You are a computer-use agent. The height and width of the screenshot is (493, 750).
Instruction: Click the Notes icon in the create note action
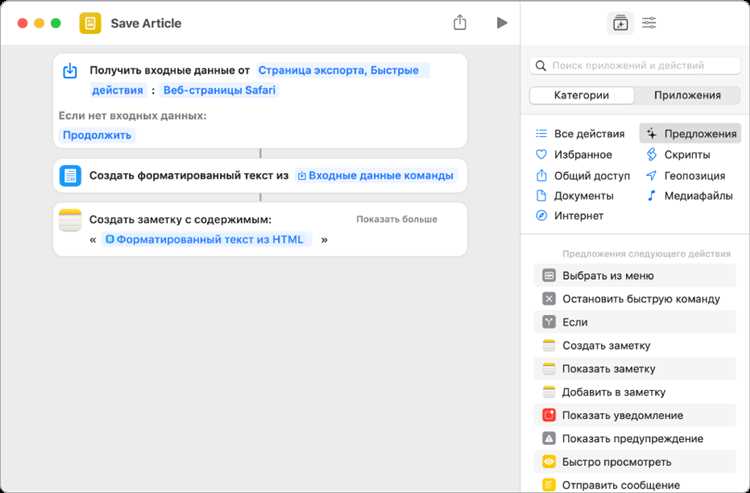pos(70,219)
